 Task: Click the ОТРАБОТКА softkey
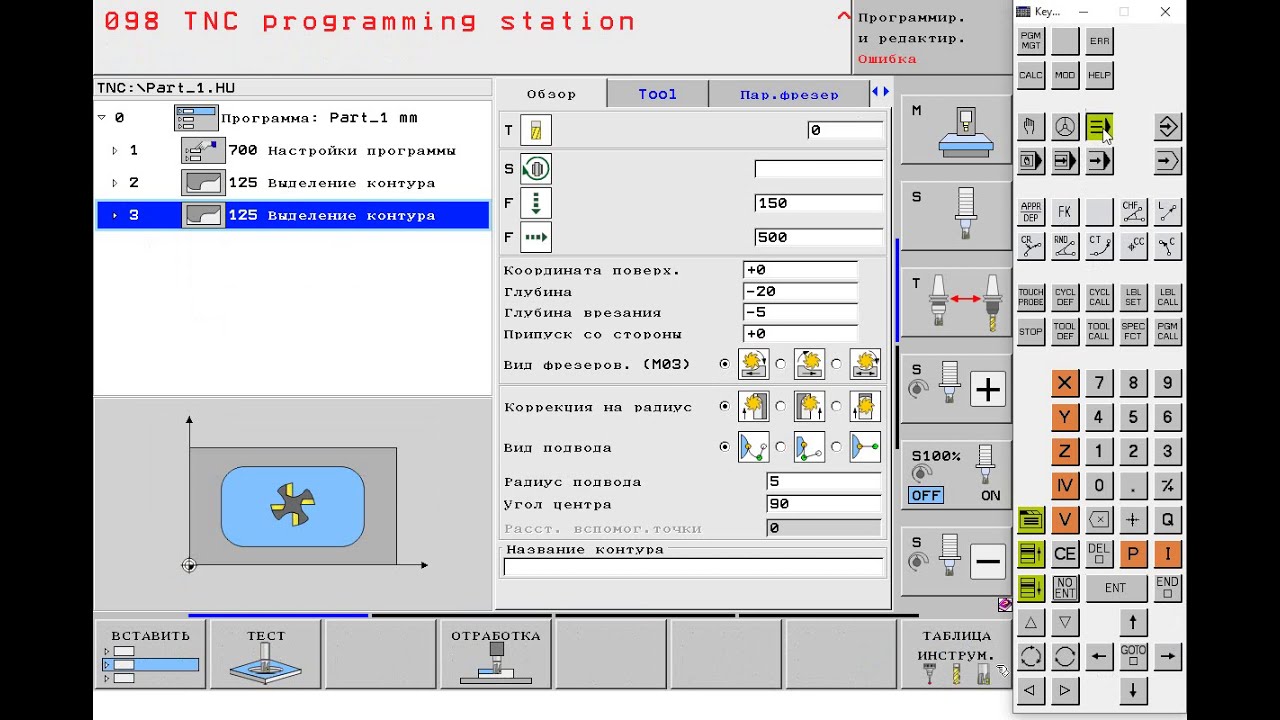pos(496,654)
